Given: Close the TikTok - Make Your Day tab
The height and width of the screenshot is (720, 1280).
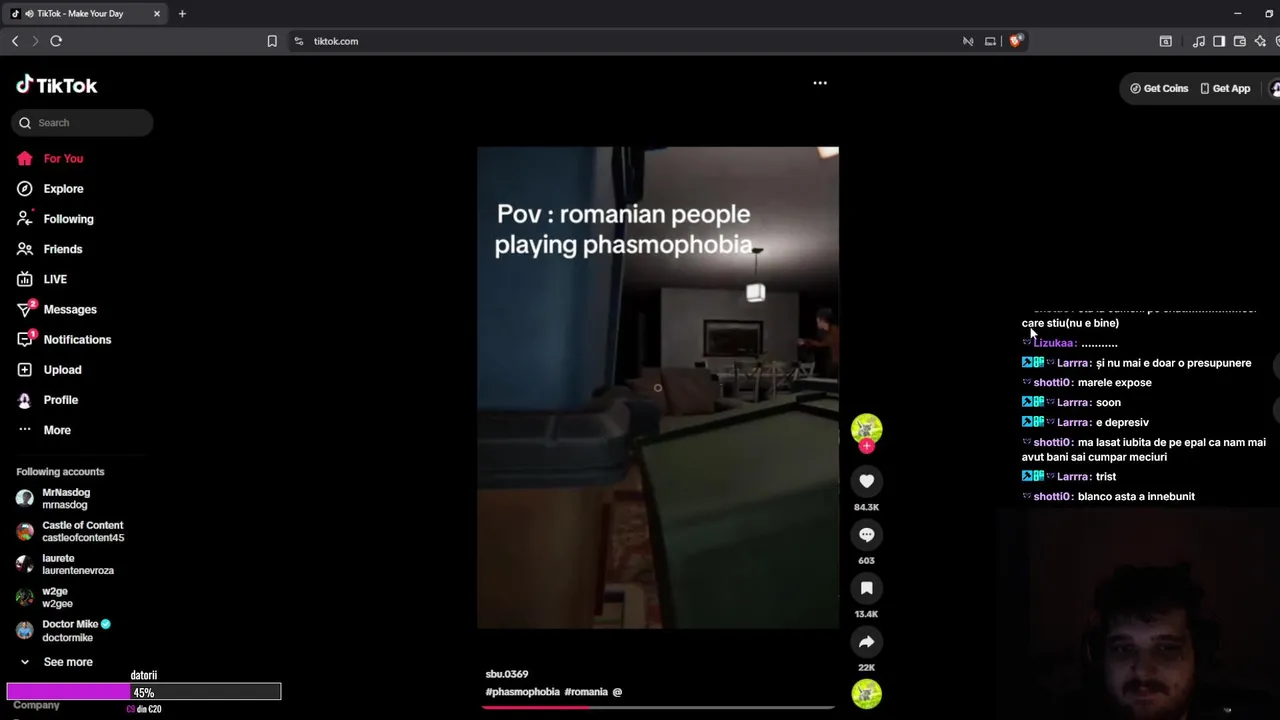Looking at the screenshot, I should coord(157,14).
